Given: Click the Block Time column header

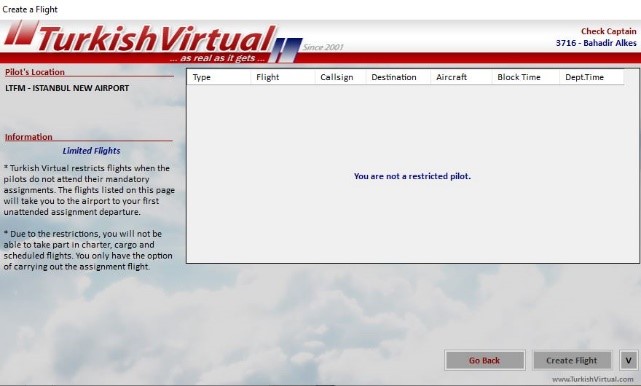Looking at the screenshot, I should click(525, 77).
